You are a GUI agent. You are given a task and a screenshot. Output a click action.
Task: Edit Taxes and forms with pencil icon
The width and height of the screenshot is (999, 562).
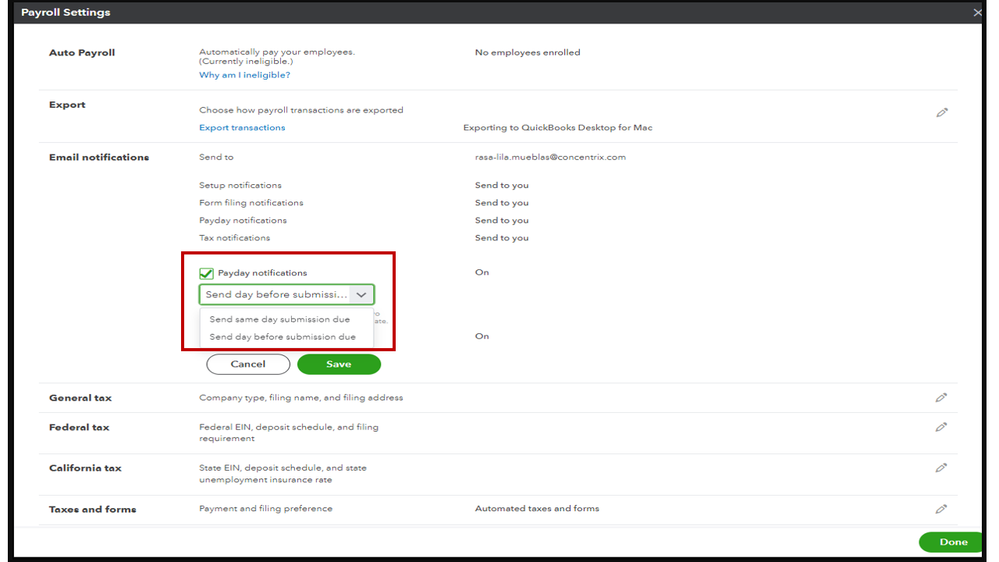click(941, 508)
